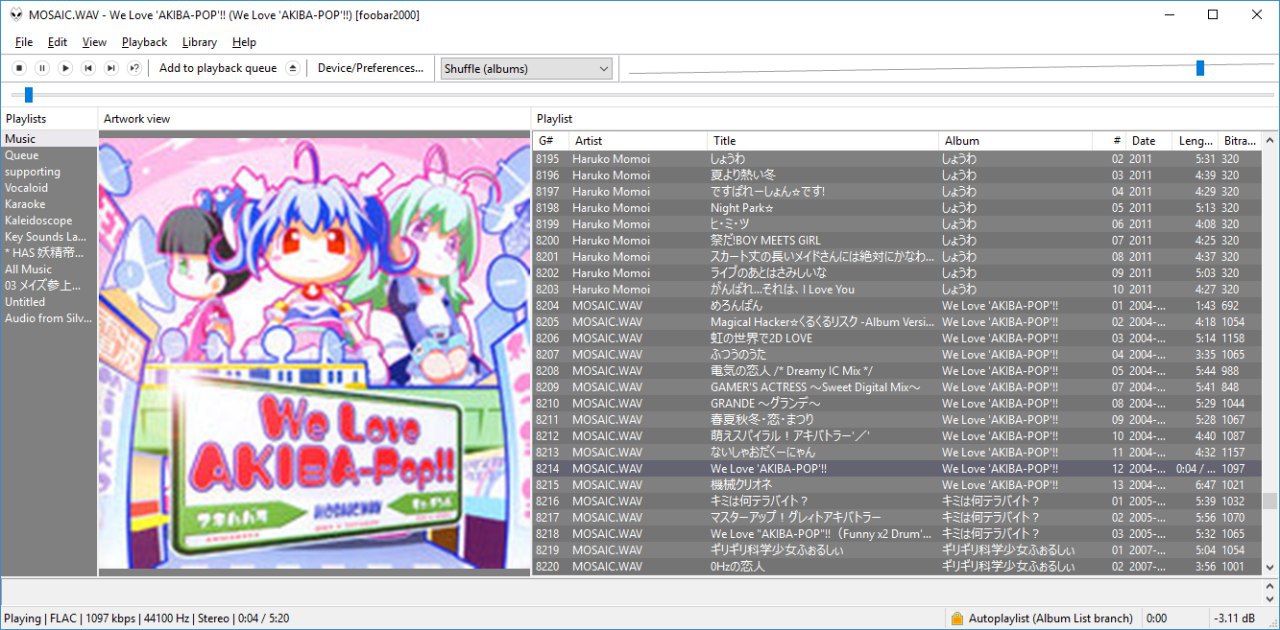The image size is (1280, 630).
Task: Select the Music playlist
Action: point(49,139)
